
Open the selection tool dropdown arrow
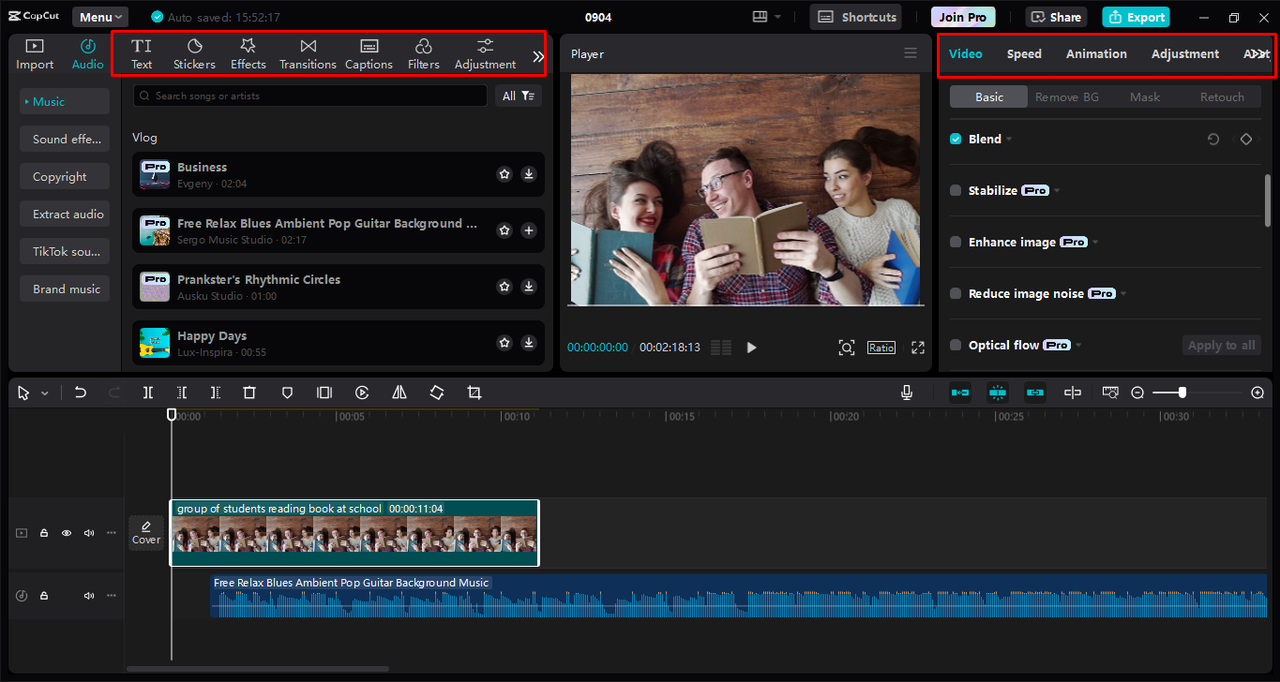[45, 394]
